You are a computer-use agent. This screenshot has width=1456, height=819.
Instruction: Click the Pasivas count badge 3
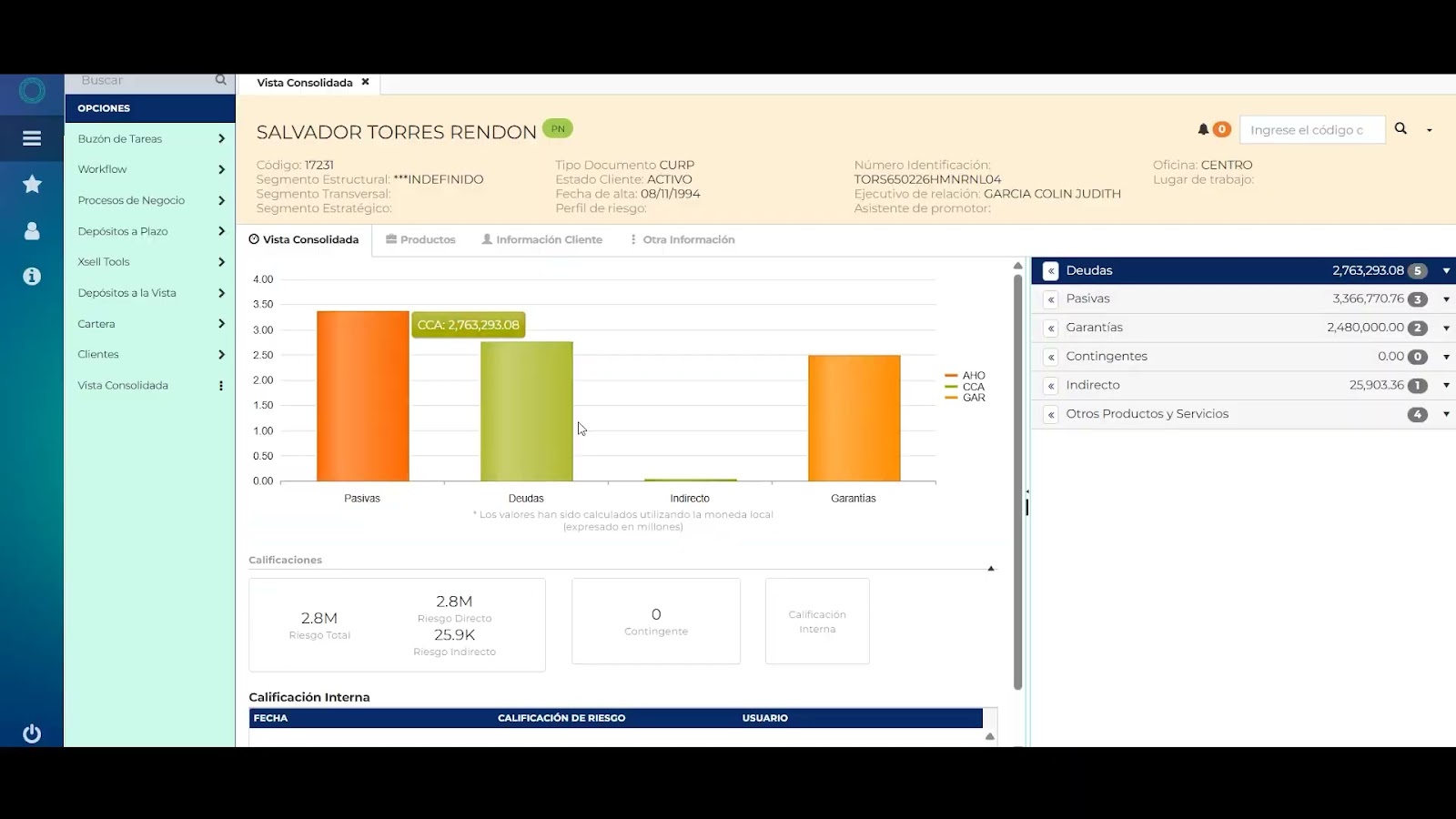click(1417, 299)
